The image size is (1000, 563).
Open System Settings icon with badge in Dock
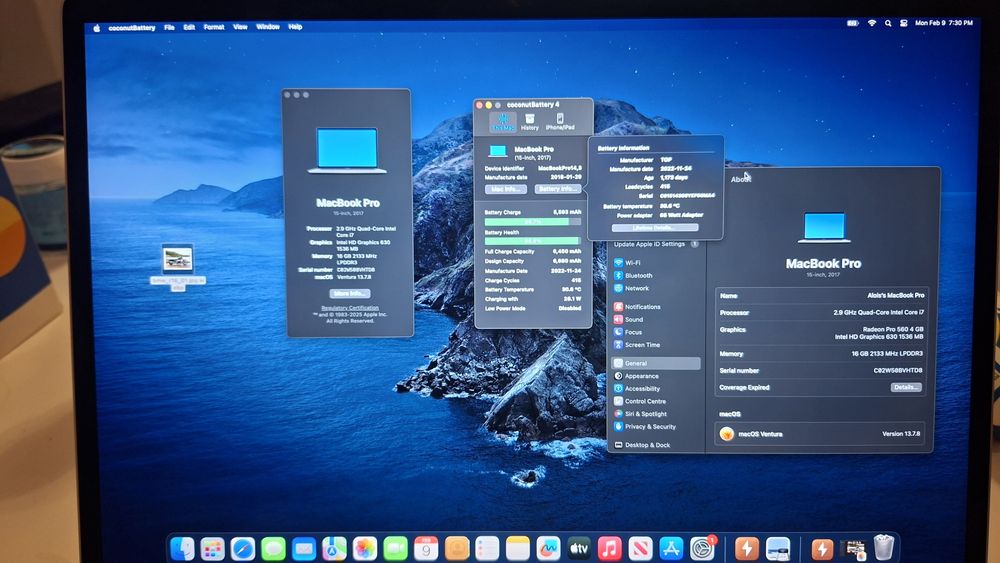pos(702,548)
